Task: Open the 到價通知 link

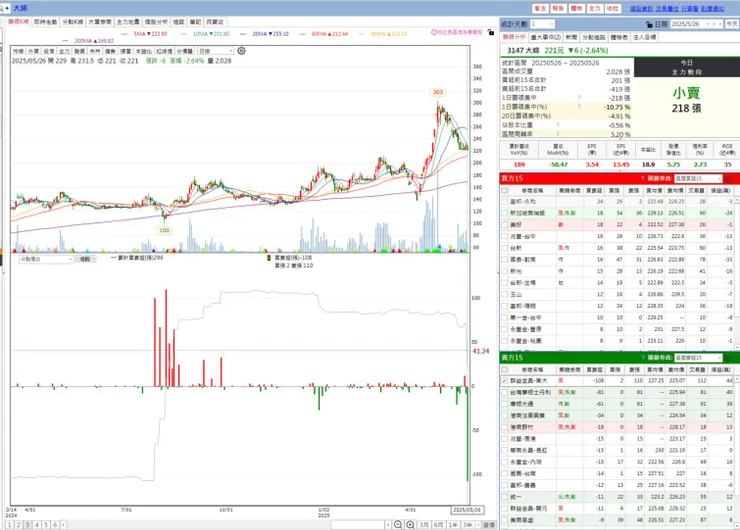Action: click(x=712, y=8)
